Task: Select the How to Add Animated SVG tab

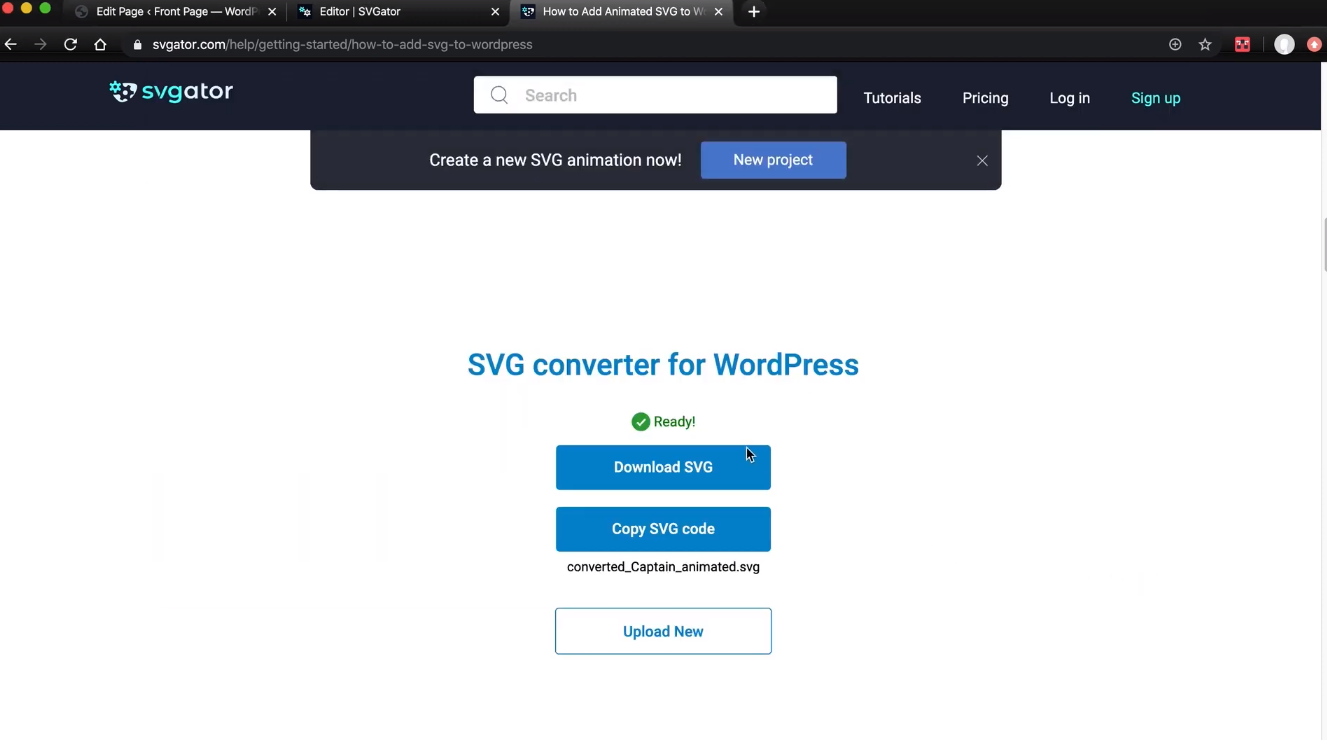Action: pyautogui.click(x=622, y=12)
